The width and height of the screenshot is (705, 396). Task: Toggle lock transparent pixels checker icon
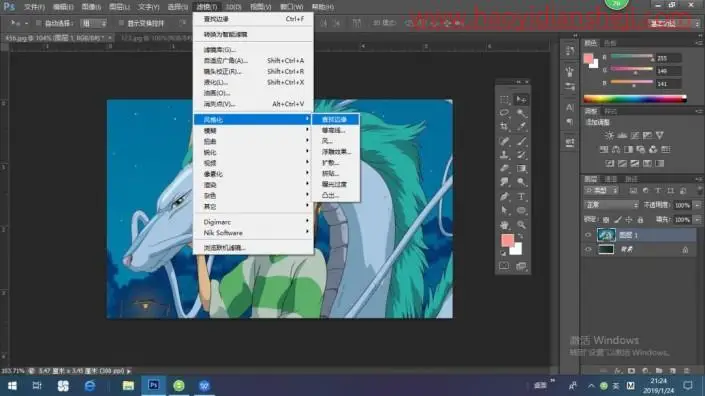click(x=606, y=220)
